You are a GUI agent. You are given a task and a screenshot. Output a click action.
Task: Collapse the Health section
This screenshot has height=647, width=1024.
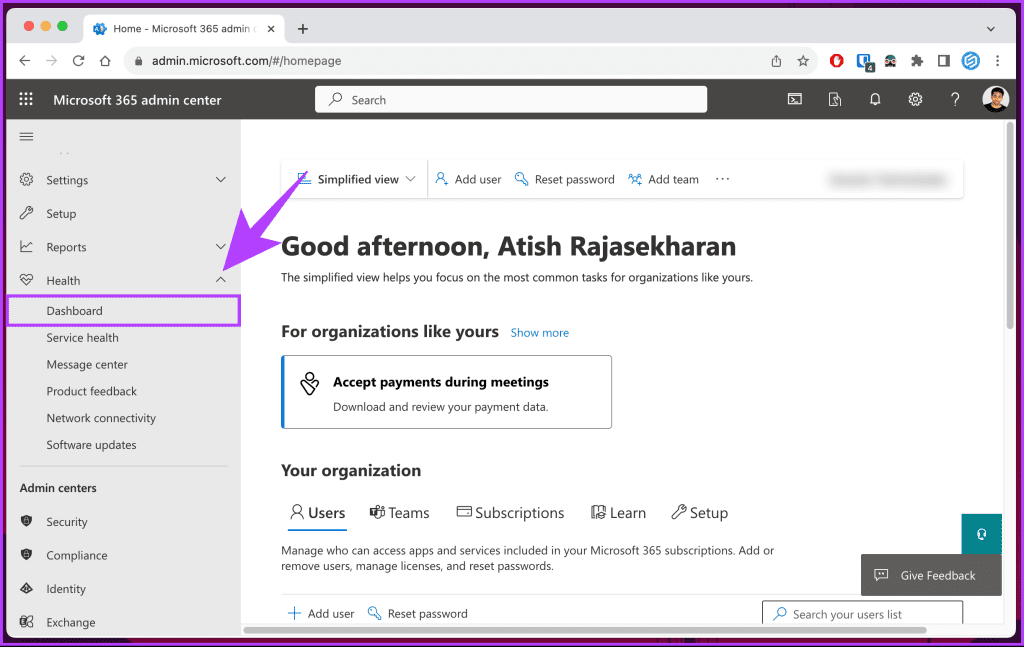[x=220, y=280]
